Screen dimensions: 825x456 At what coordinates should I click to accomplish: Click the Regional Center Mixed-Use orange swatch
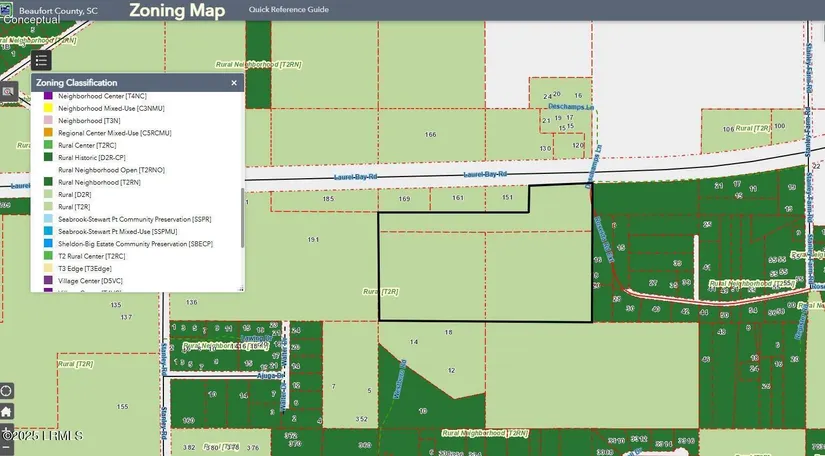click(x=46, y=132)
